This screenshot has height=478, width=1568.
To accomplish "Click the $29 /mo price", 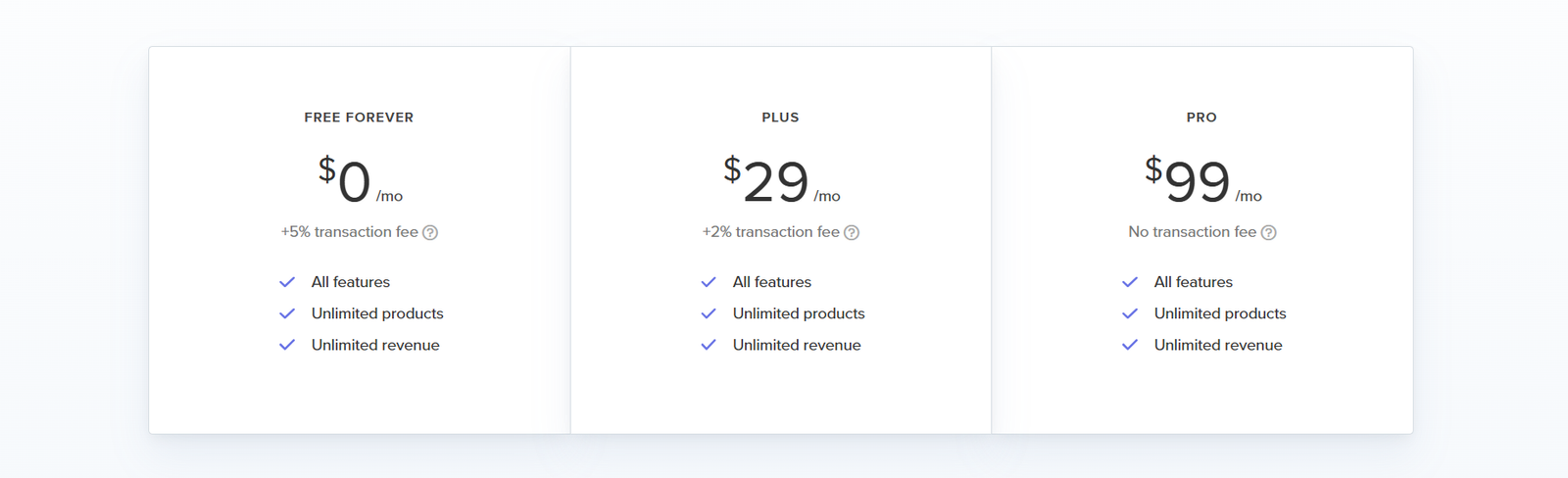I will [x=780, y=181].
